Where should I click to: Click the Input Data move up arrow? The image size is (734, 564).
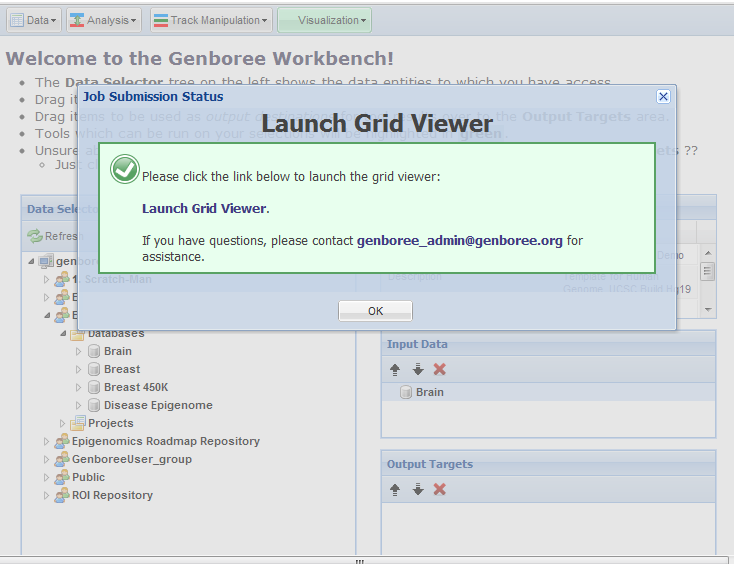click(x=395, y=369)
